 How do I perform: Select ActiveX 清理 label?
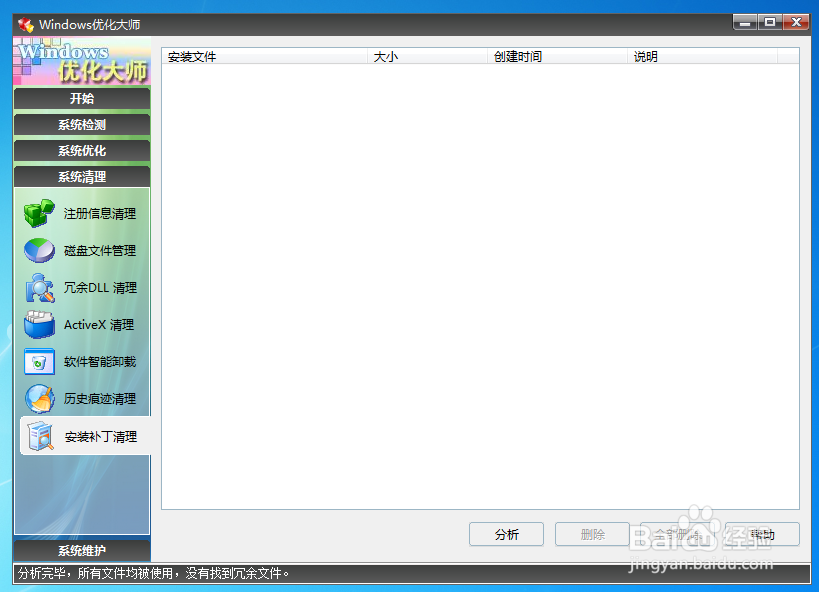pos(99,325)
